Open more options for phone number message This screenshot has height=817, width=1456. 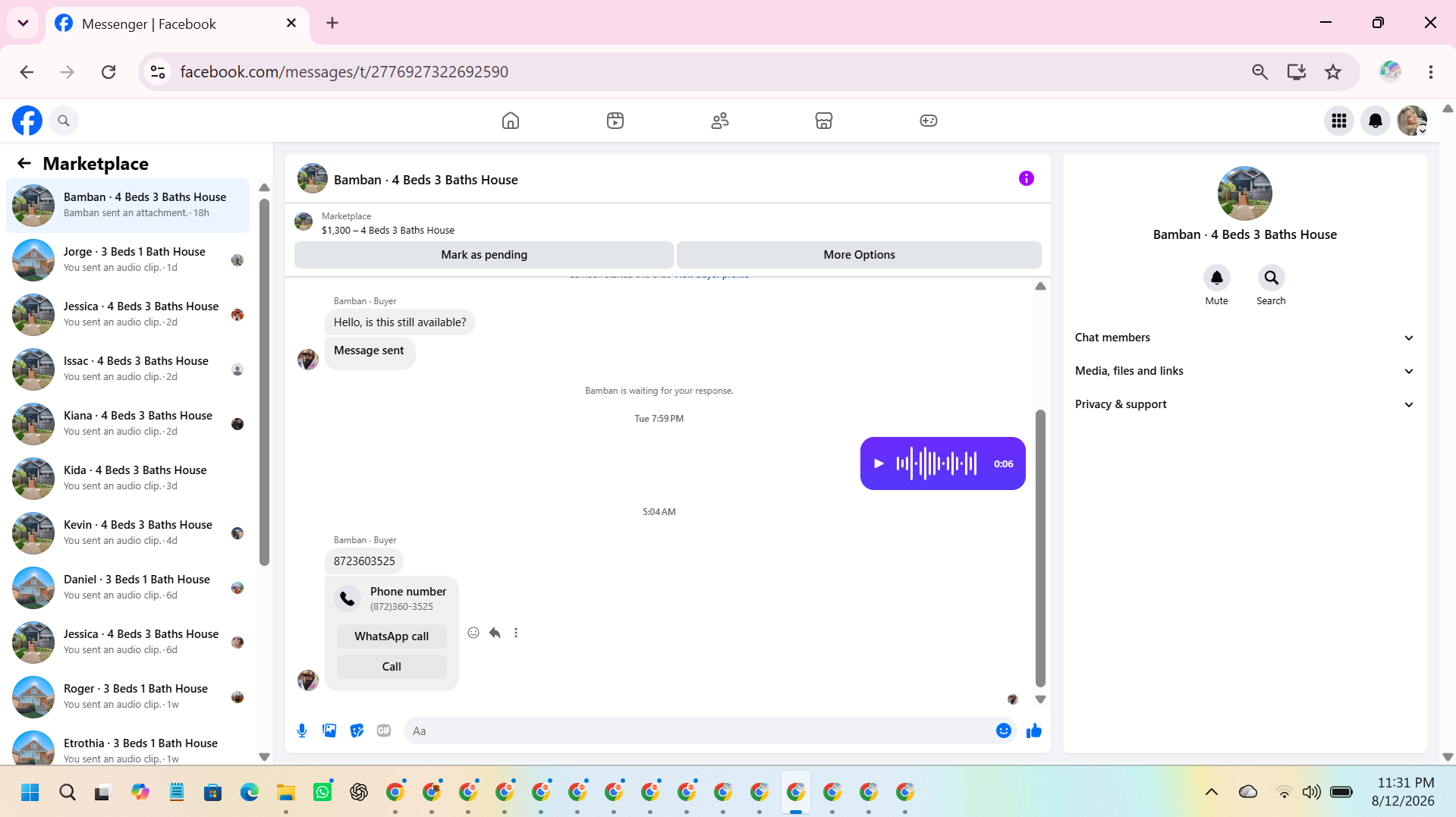pyautogui.click(x=516, y=633)
